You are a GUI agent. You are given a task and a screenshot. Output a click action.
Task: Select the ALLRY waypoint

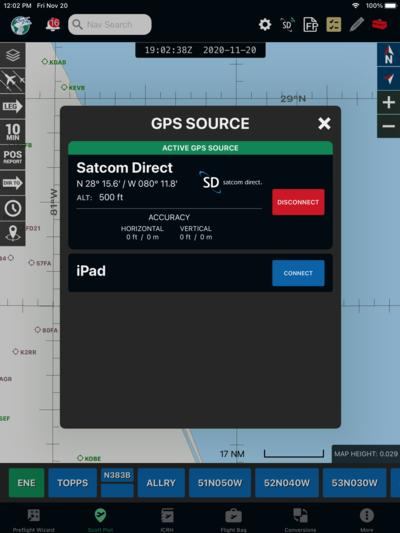[x=161, y=483]
